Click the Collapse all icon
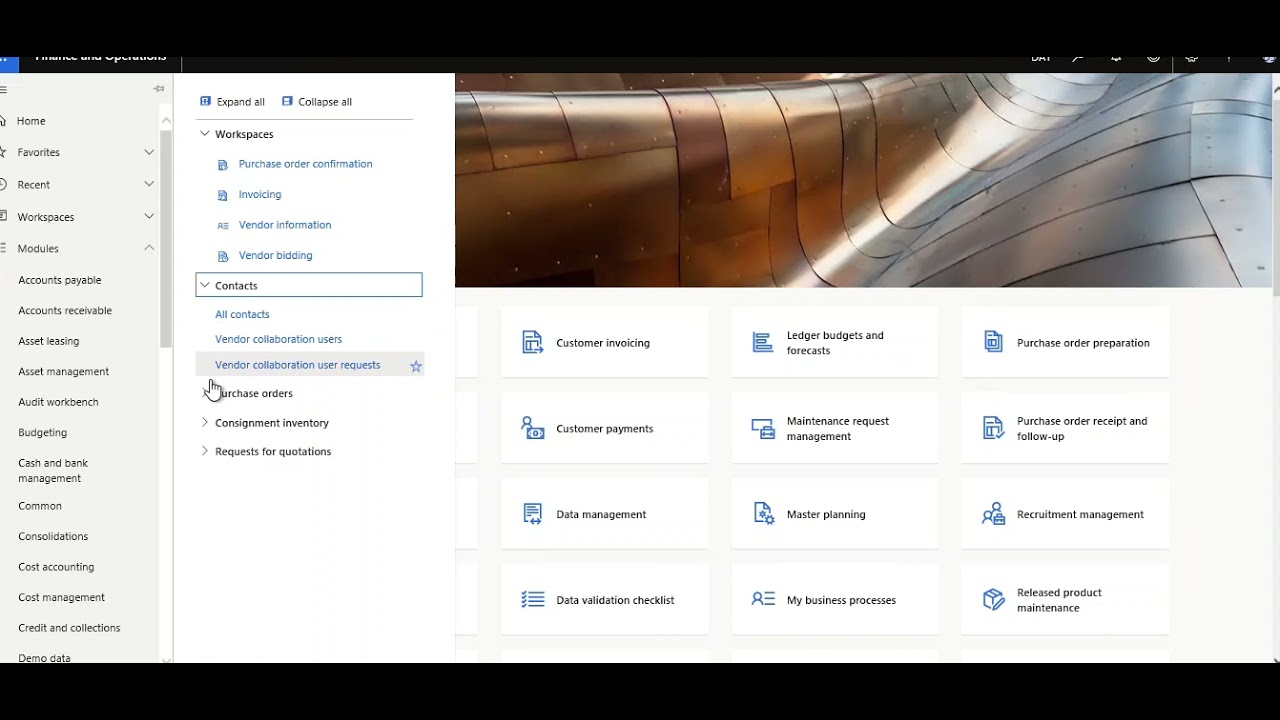This screenshot has height=720, width=1280. [288, 101]
